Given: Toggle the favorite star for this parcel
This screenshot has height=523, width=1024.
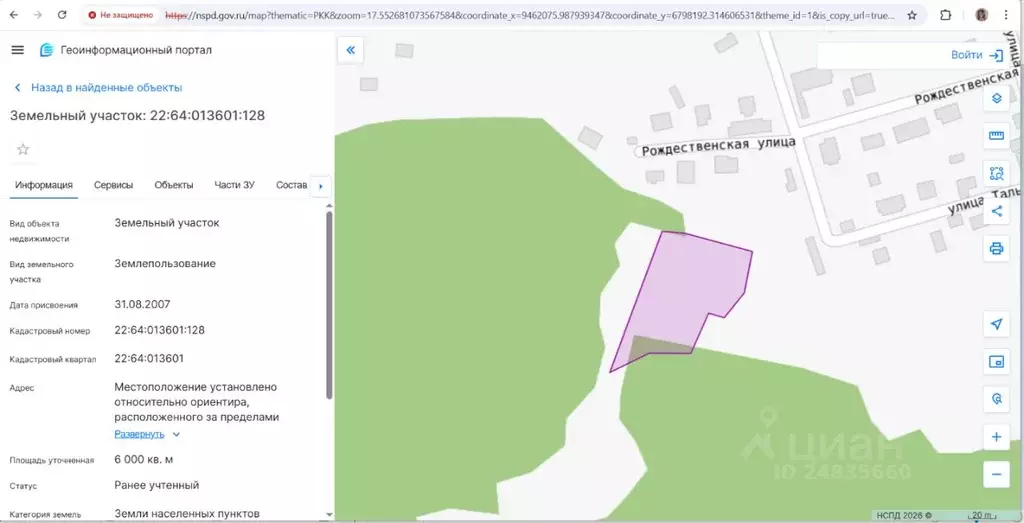Looking at the screenshot, I should coord(23,149).
